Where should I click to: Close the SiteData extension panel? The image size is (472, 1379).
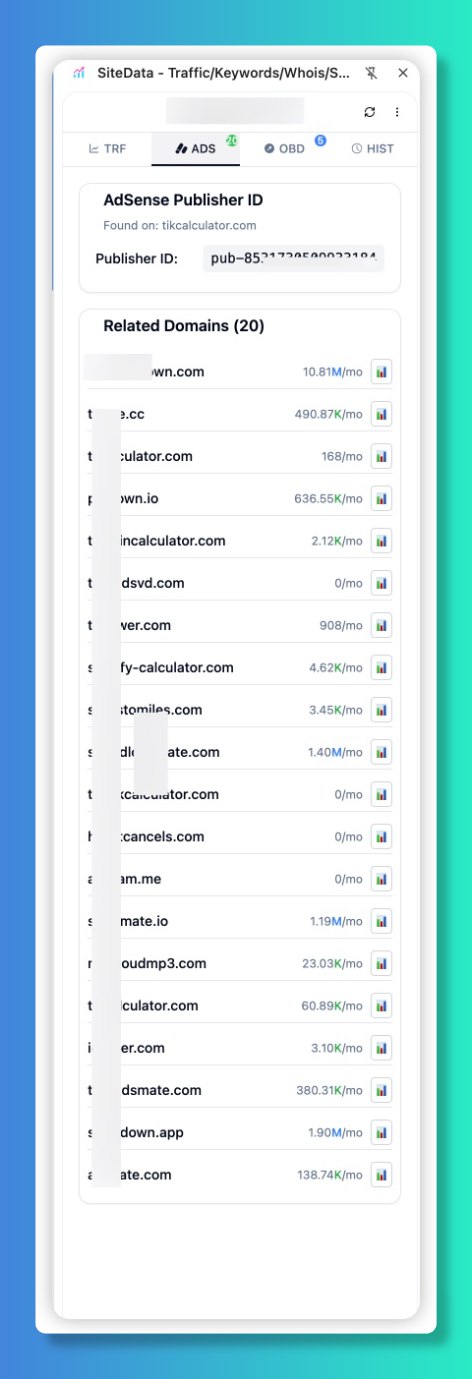[x=403, y=73]
